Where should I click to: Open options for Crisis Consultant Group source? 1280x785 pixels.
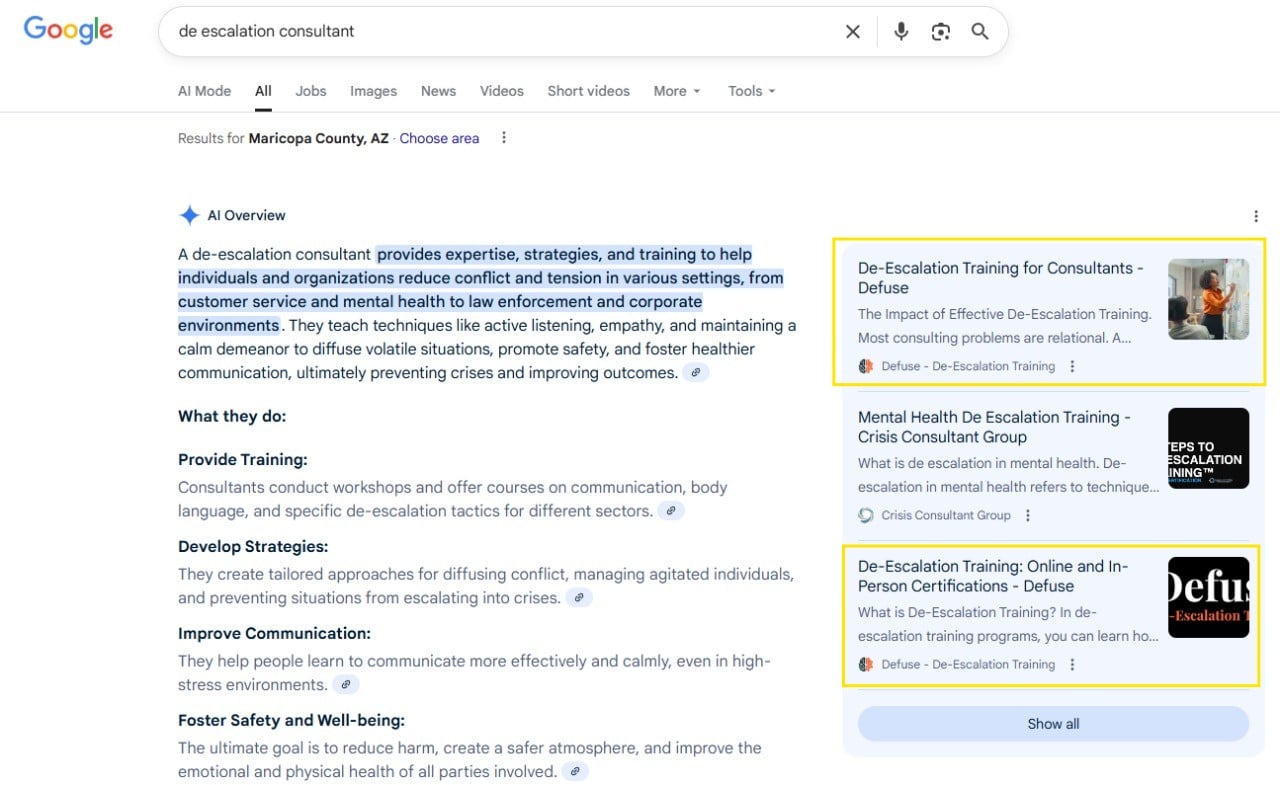click(1028, 516)
